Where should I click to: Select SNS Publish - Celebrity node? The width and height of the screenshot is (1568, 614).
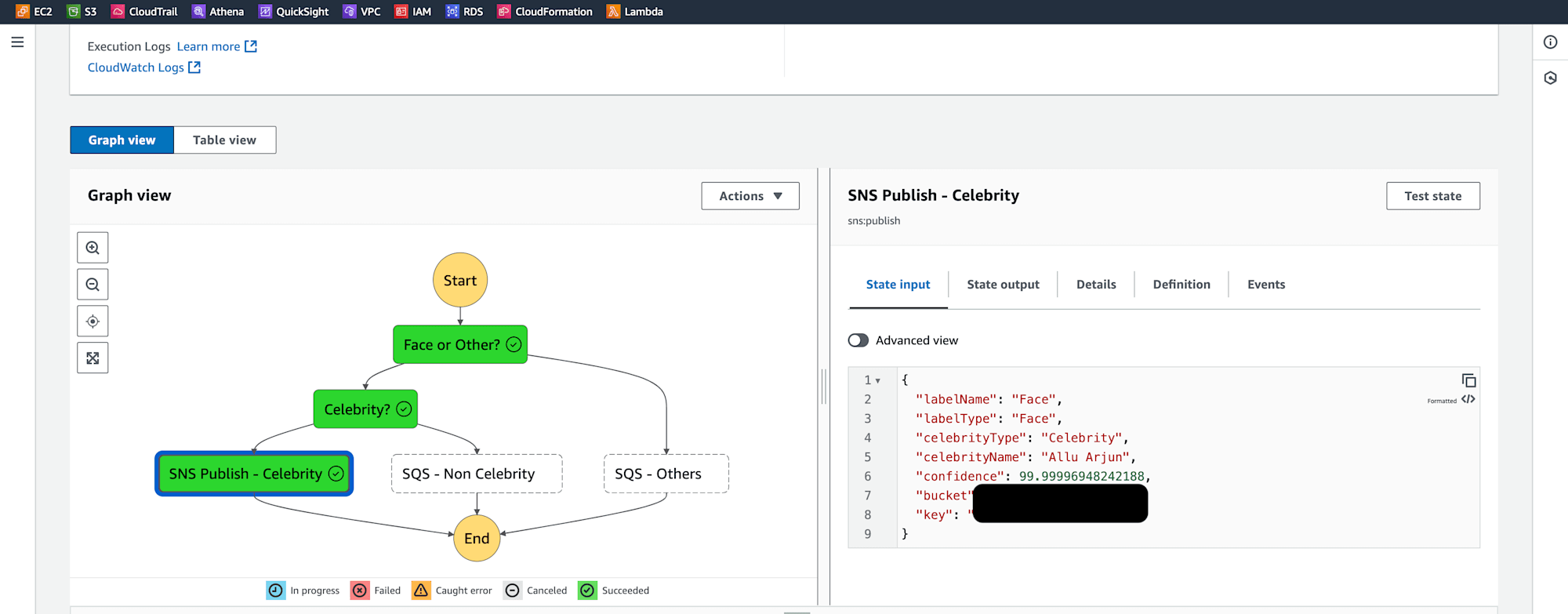254,474
